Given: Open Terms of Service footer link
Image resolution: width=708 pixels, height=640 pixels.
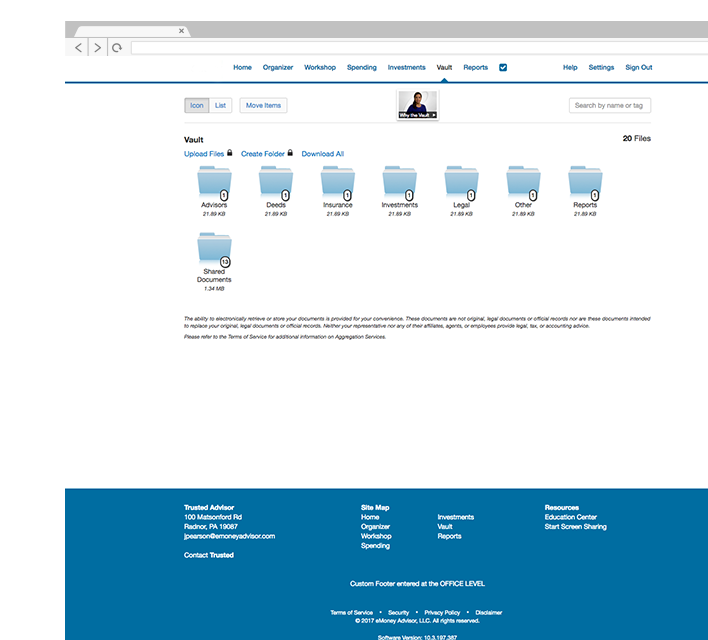Looking at the screenshot, I should pyautogui.click(x=352, y=612).
